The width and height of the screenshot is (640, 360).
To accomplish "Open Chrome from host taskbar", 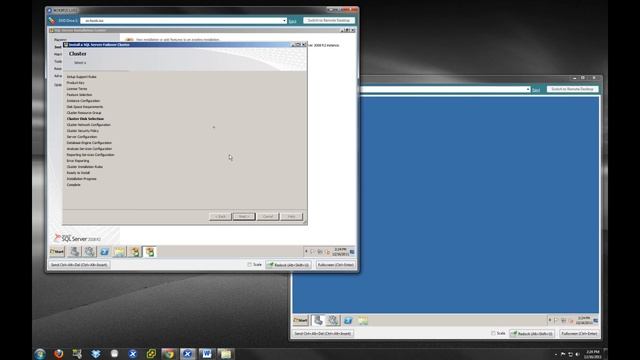I will pos(169,354).
